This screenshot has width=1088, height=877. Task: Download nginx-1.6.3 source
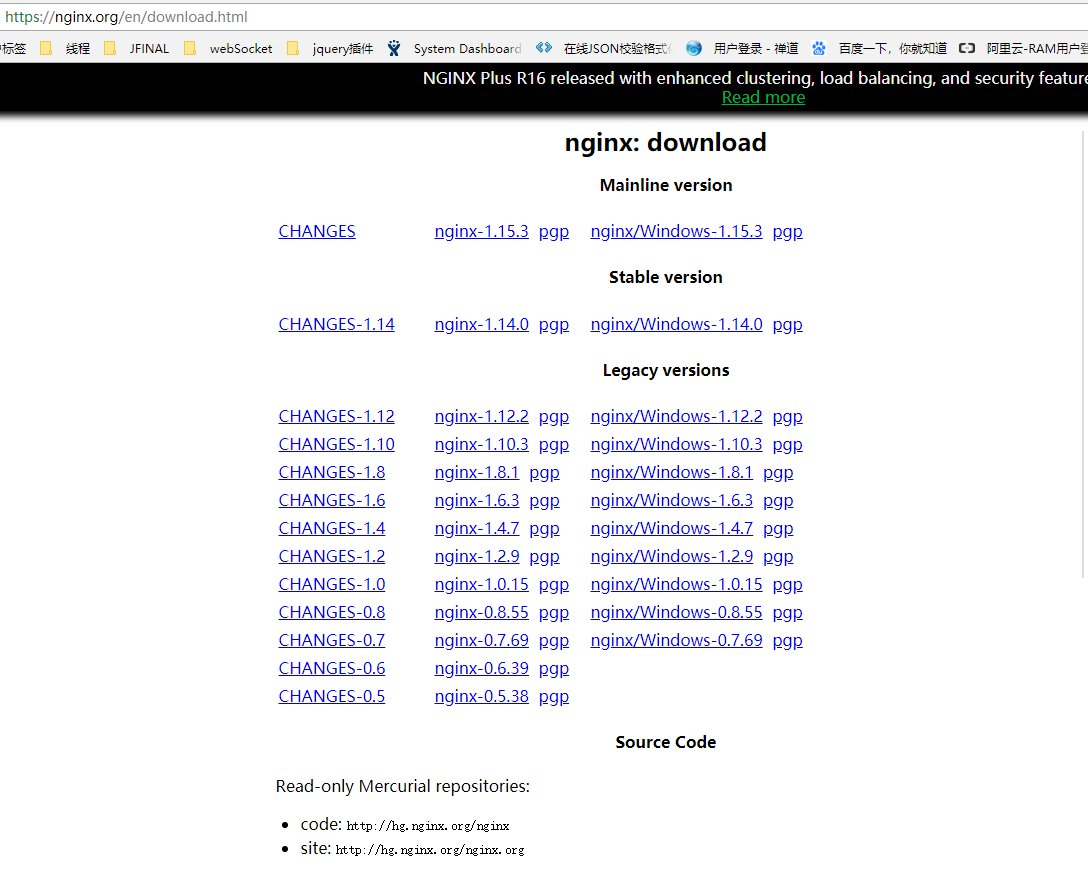[477, 500]
